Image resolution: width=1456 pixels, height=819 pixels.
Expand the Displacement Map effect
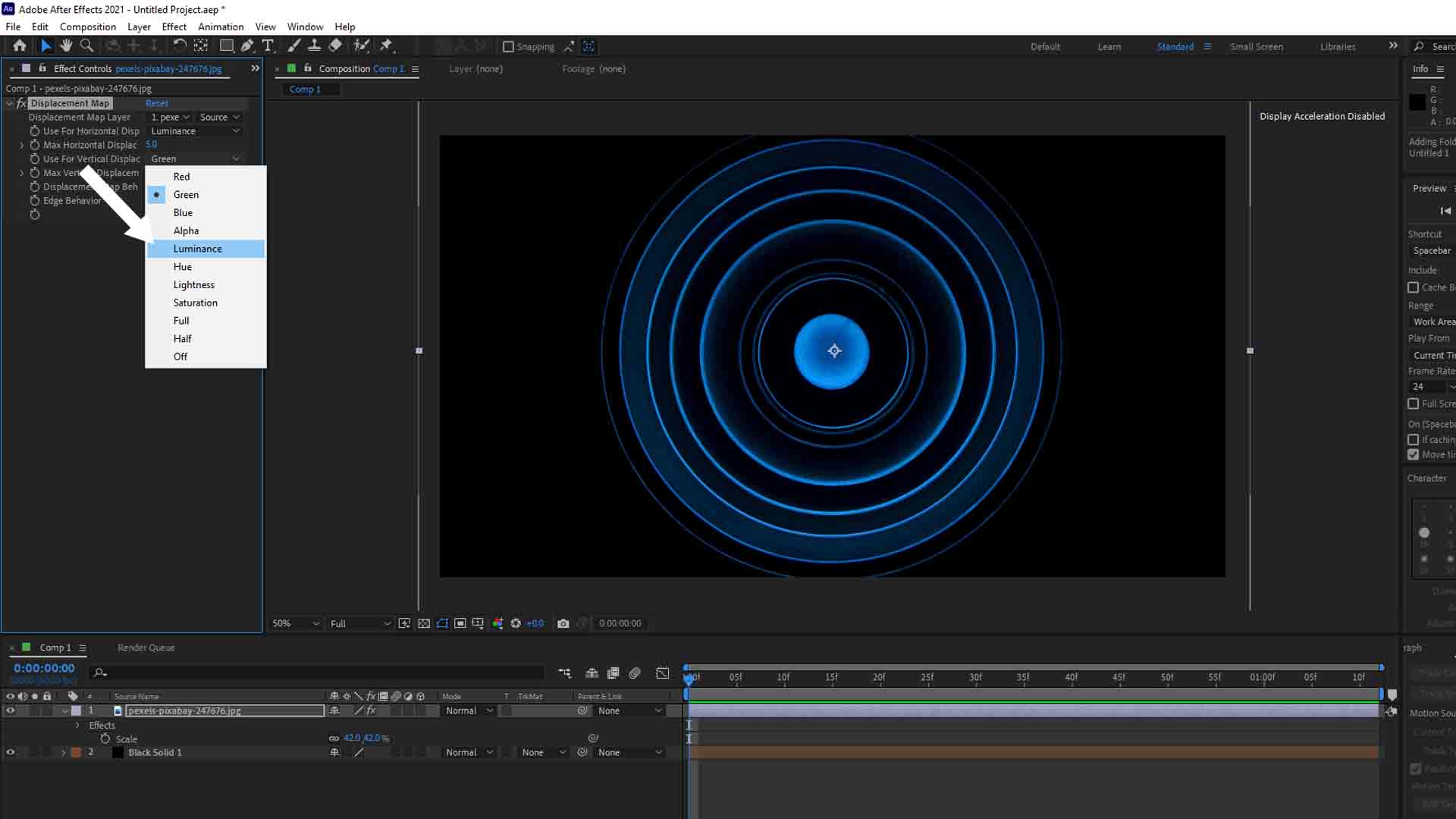tap(10, 103)
